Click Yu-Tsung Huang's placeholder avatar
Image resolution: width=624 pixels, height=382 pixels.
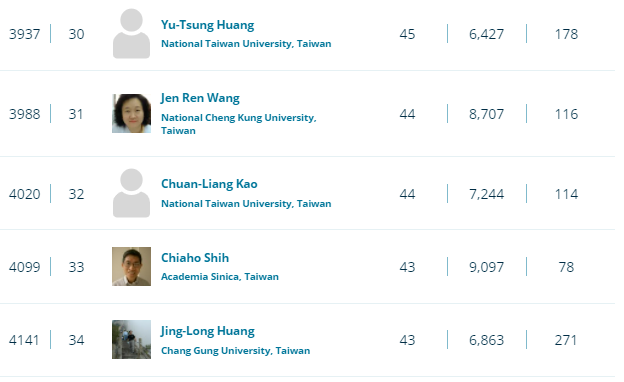tap(131, 33)
